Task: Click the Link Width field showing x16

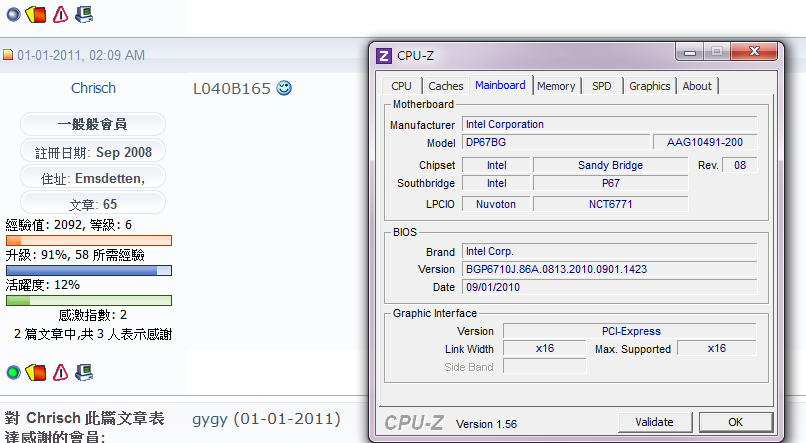Action: click(544, 348)
